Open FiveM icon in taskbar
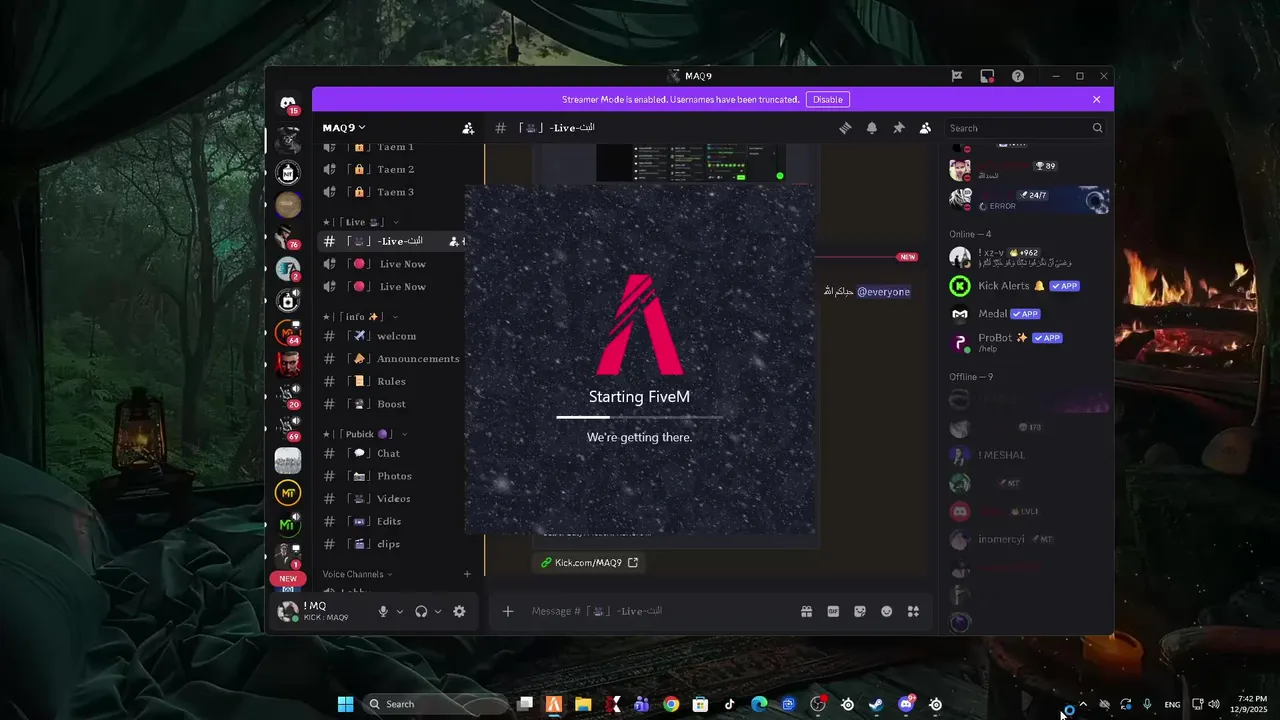The height and width of the screenshot is (720, 1280). [x=554, y=704]
